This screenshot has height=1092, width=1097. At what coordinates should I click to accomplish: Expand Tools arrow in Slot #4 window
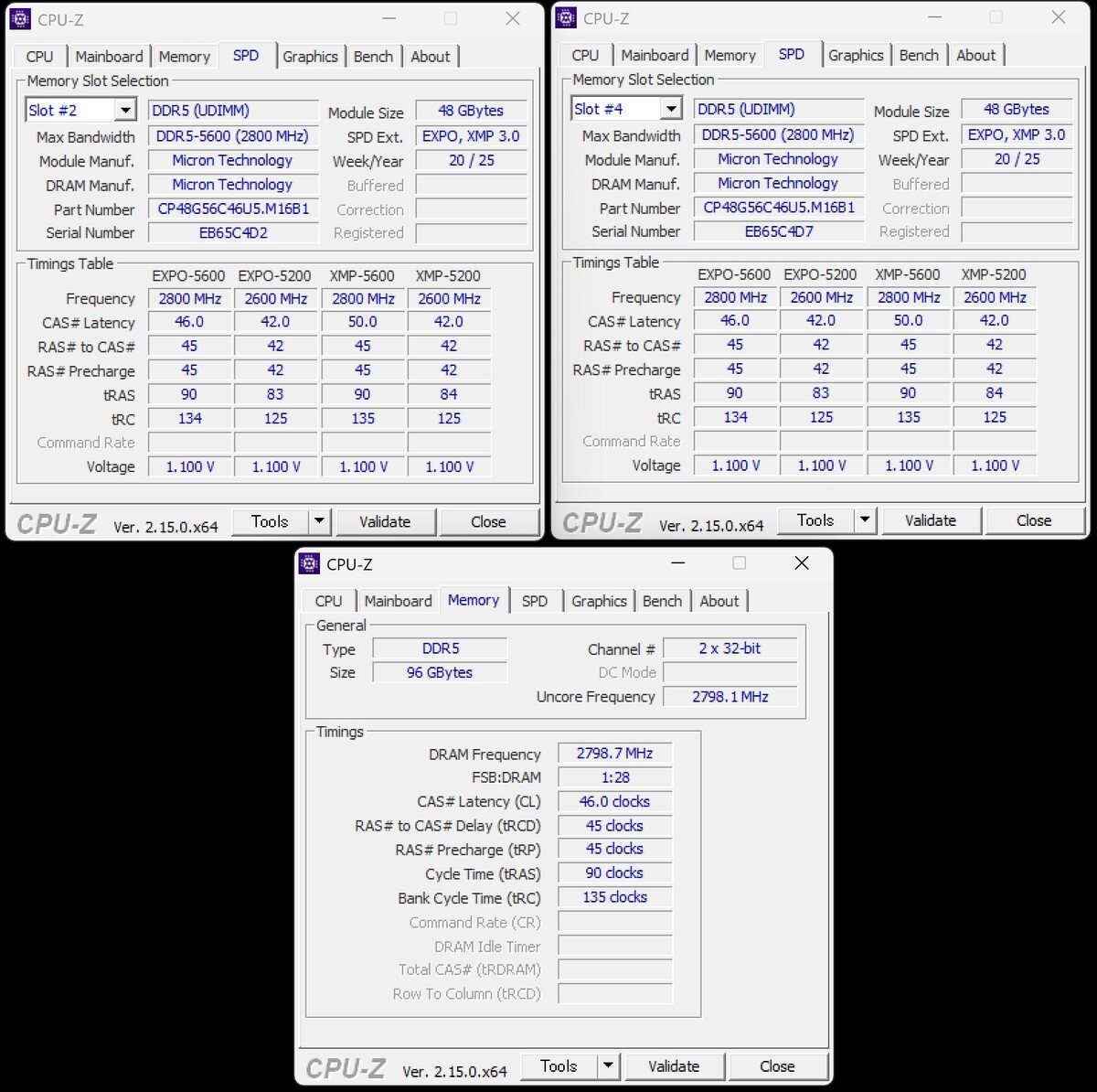(865, 520)
